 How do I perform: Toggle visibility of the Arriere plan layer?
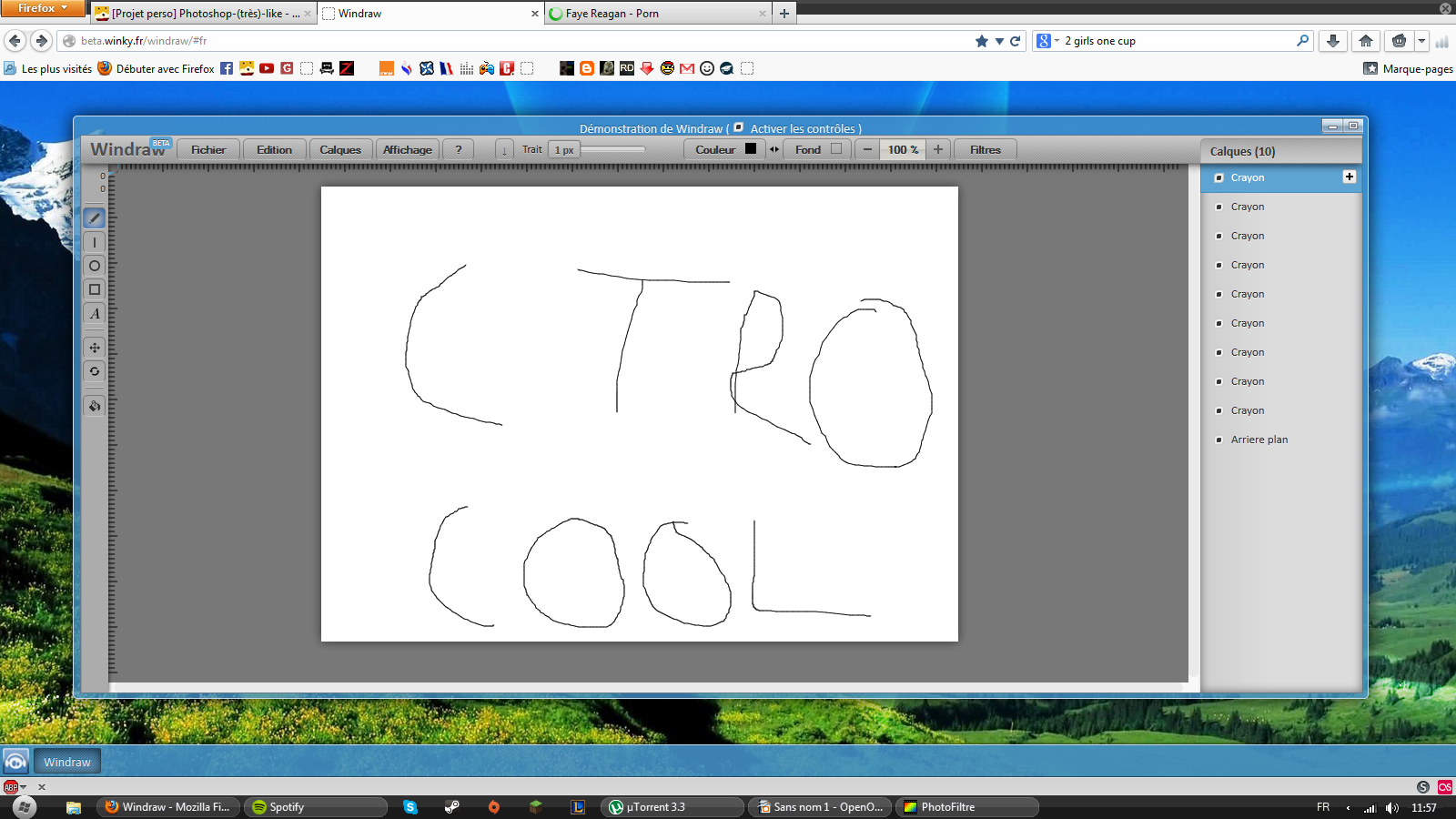tap(1219, 440)
